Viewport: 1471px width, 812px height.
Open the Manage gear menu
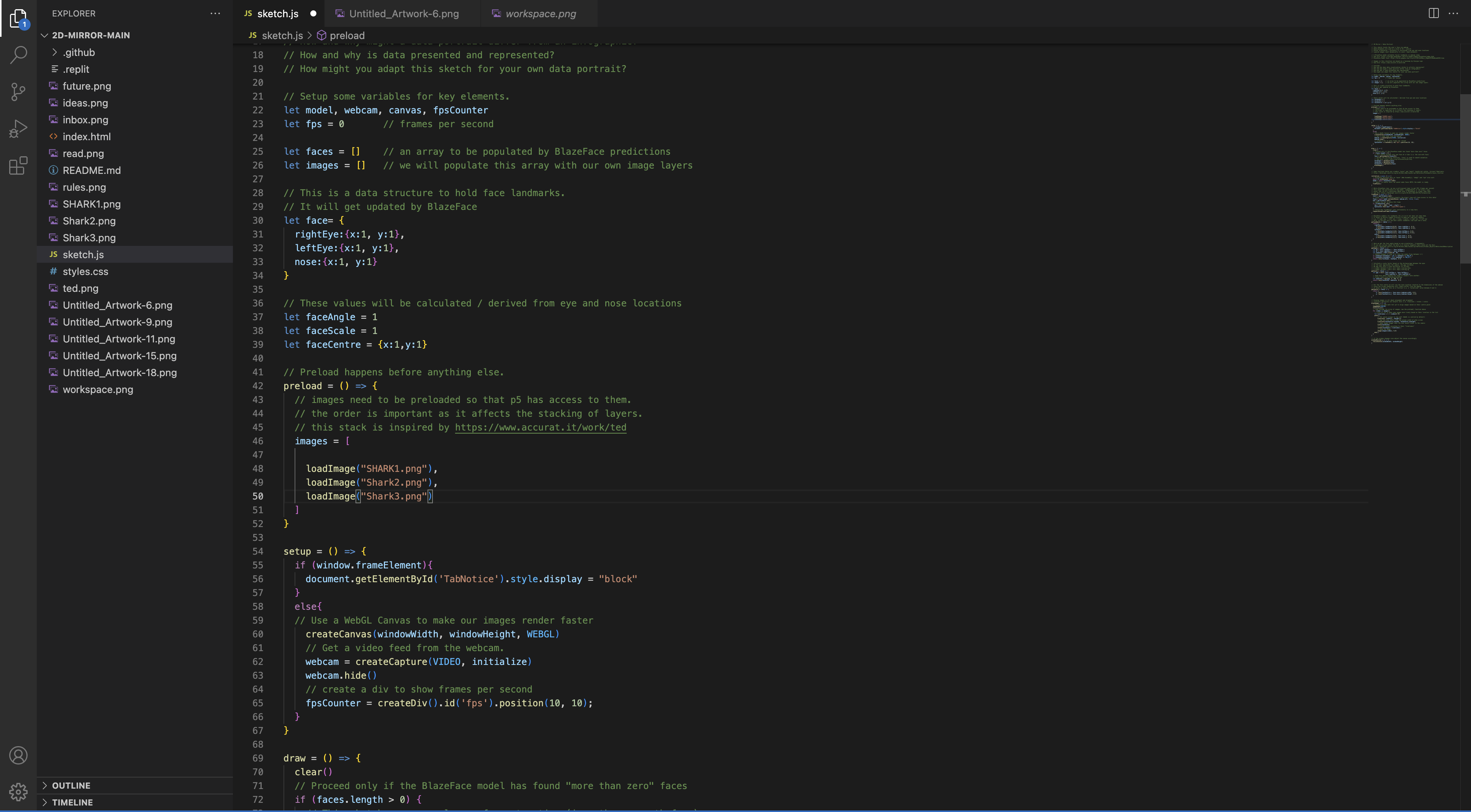point(18,791)
